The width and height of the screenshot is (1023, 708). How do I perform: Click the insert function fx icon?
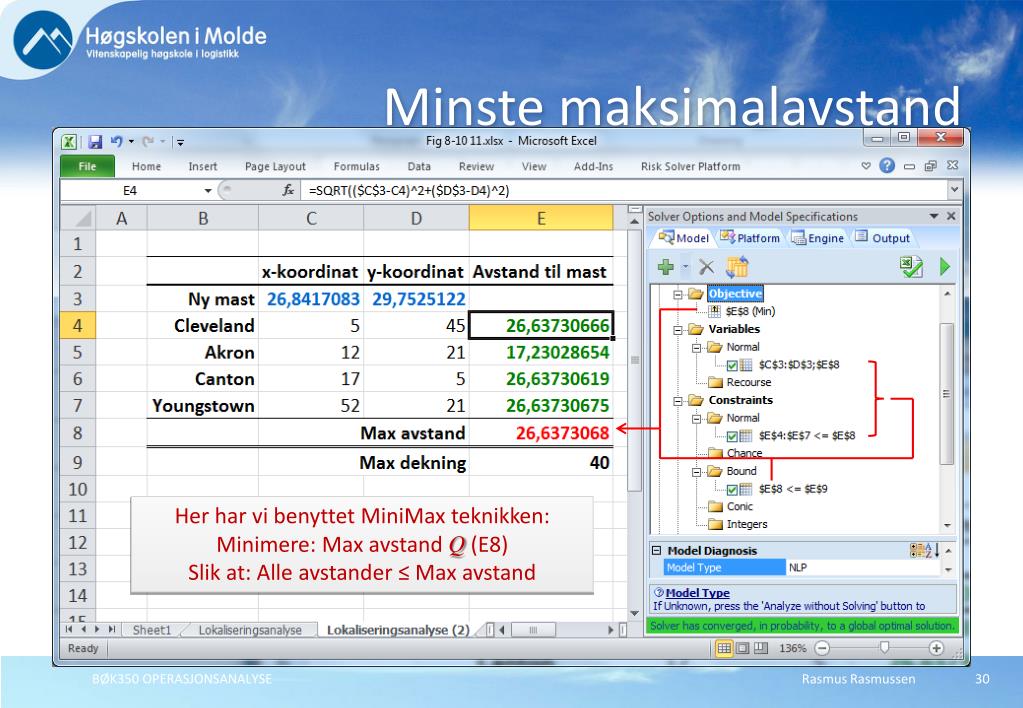point(288,191)
